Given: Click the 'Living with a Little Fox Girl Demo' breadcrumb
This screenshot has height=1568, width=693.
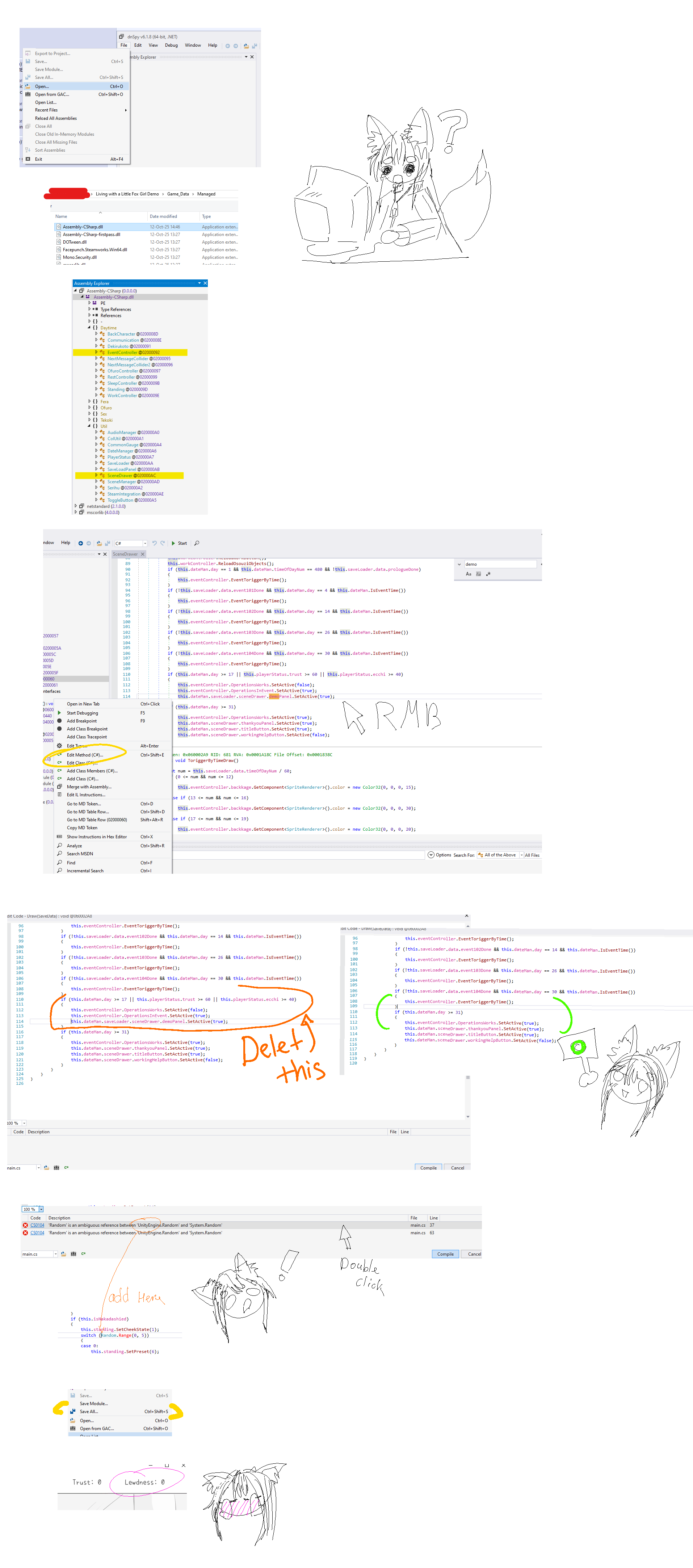Looking at the screenshot, I should 127,194.
